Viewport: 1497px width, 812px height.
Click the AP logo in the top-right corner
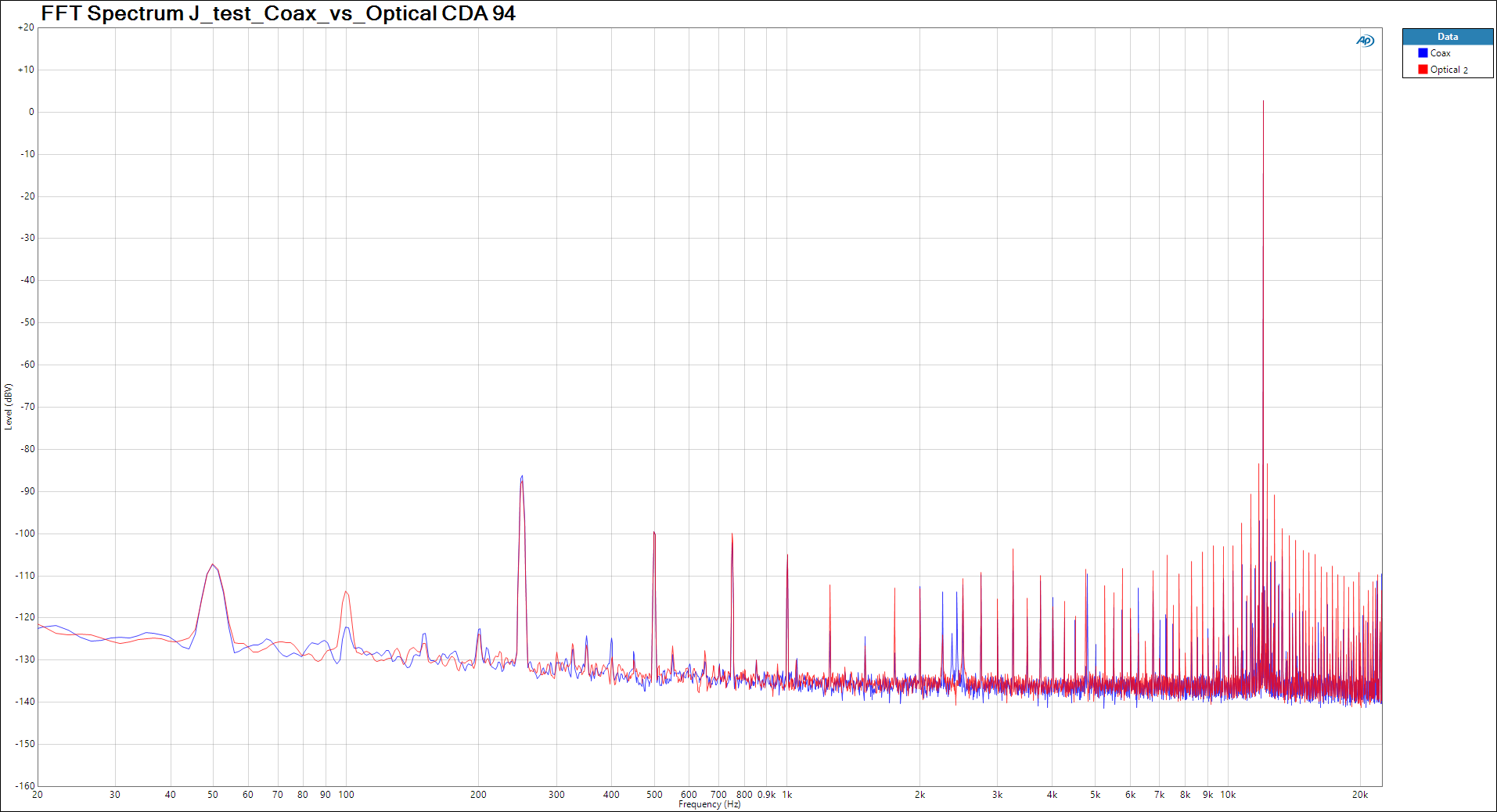click(1365, 40)
